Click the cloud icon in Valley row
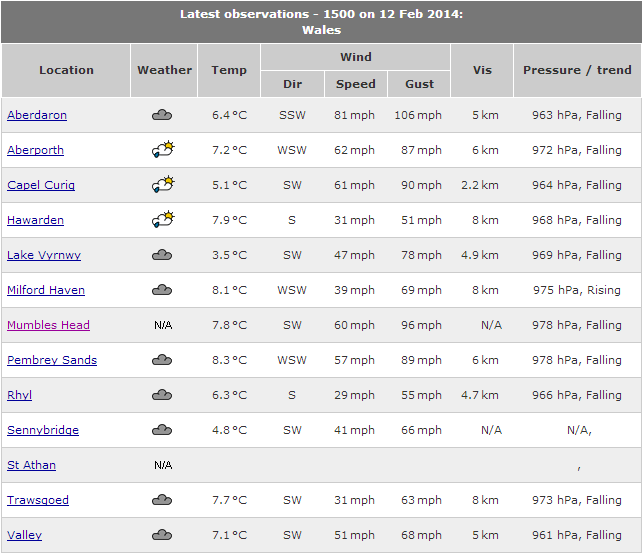 (x=162, y=535)
